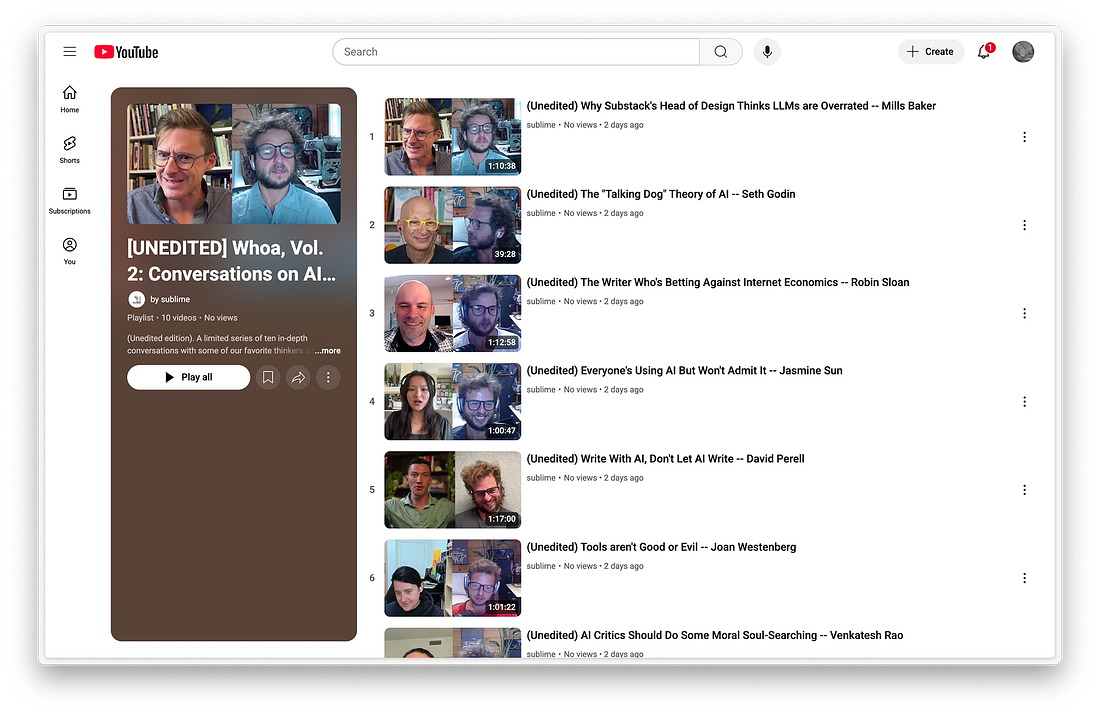Click in the Search field
Screen dimensions: 1100x715
(516, 52)
